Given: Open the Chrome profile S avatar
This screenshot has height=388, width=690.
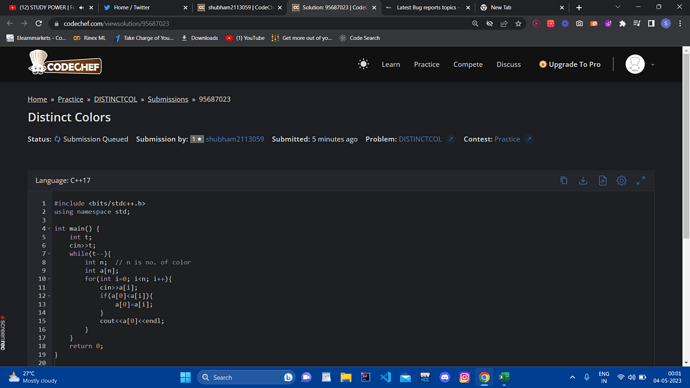Looking at the screenshot, I should point(666,23).
